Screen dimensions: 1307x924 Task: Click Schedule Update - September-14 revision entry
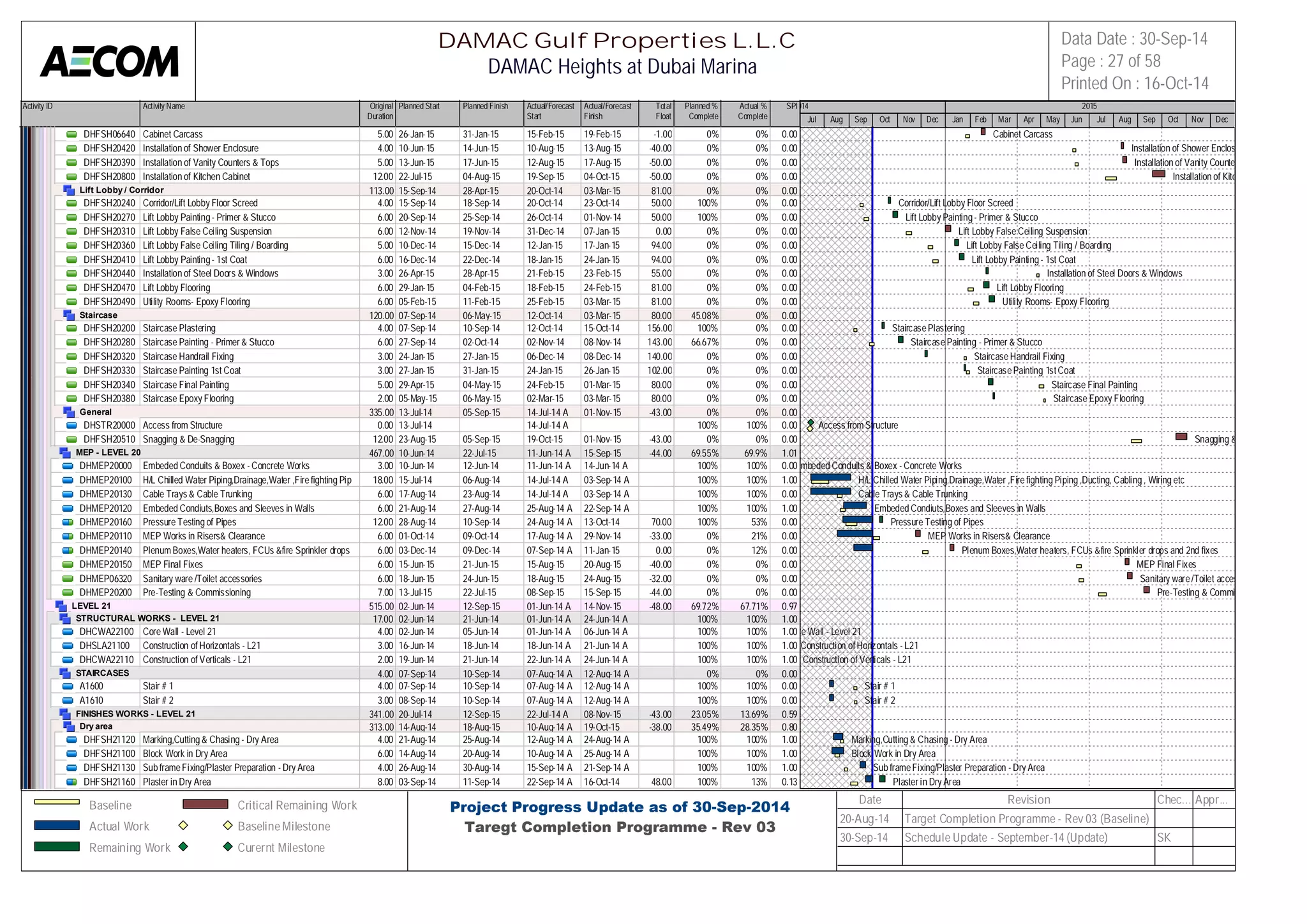1006,838
